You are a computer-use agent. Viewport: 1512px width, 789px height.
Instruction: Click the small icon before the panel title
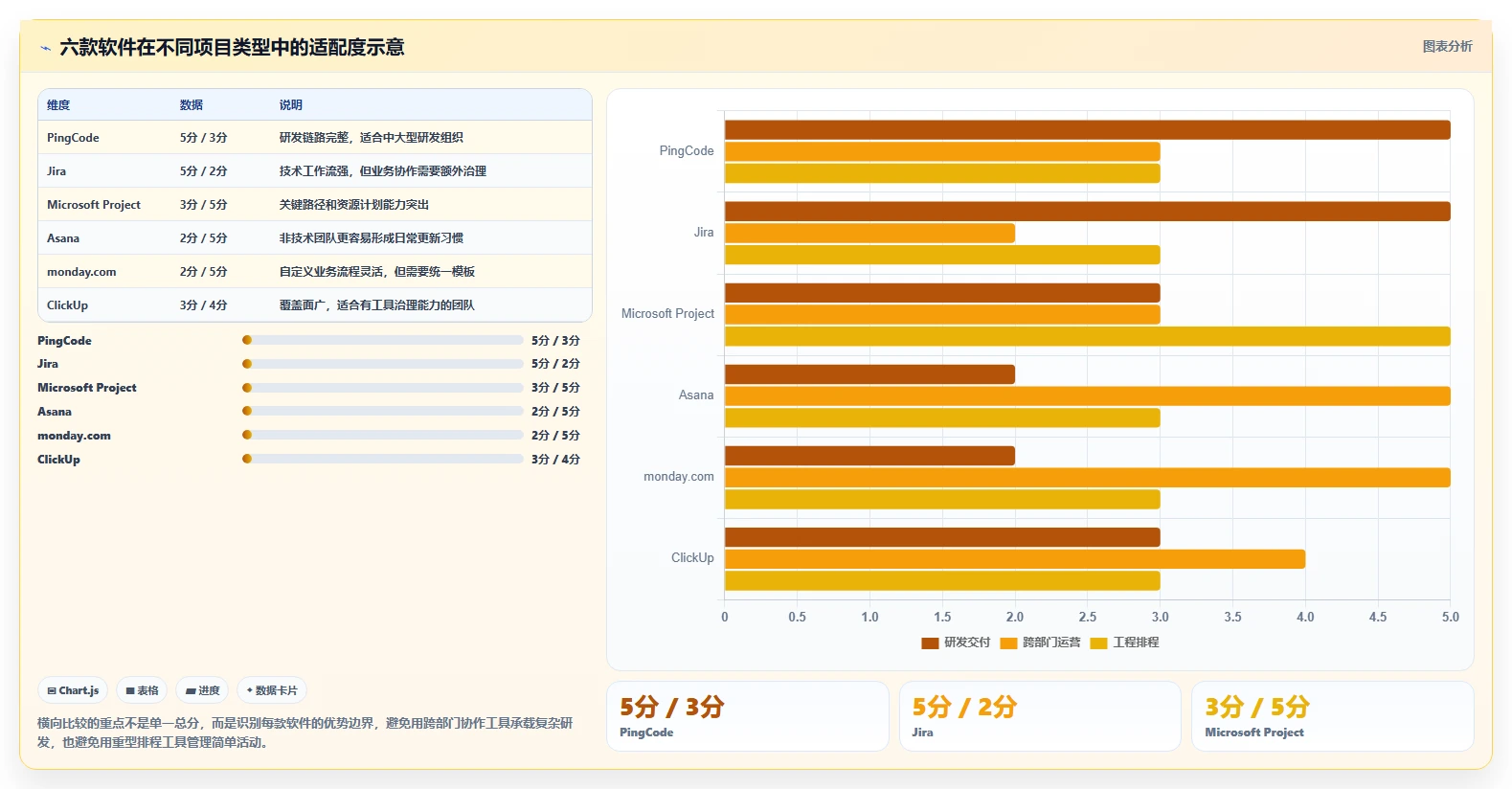coord(45,48)
